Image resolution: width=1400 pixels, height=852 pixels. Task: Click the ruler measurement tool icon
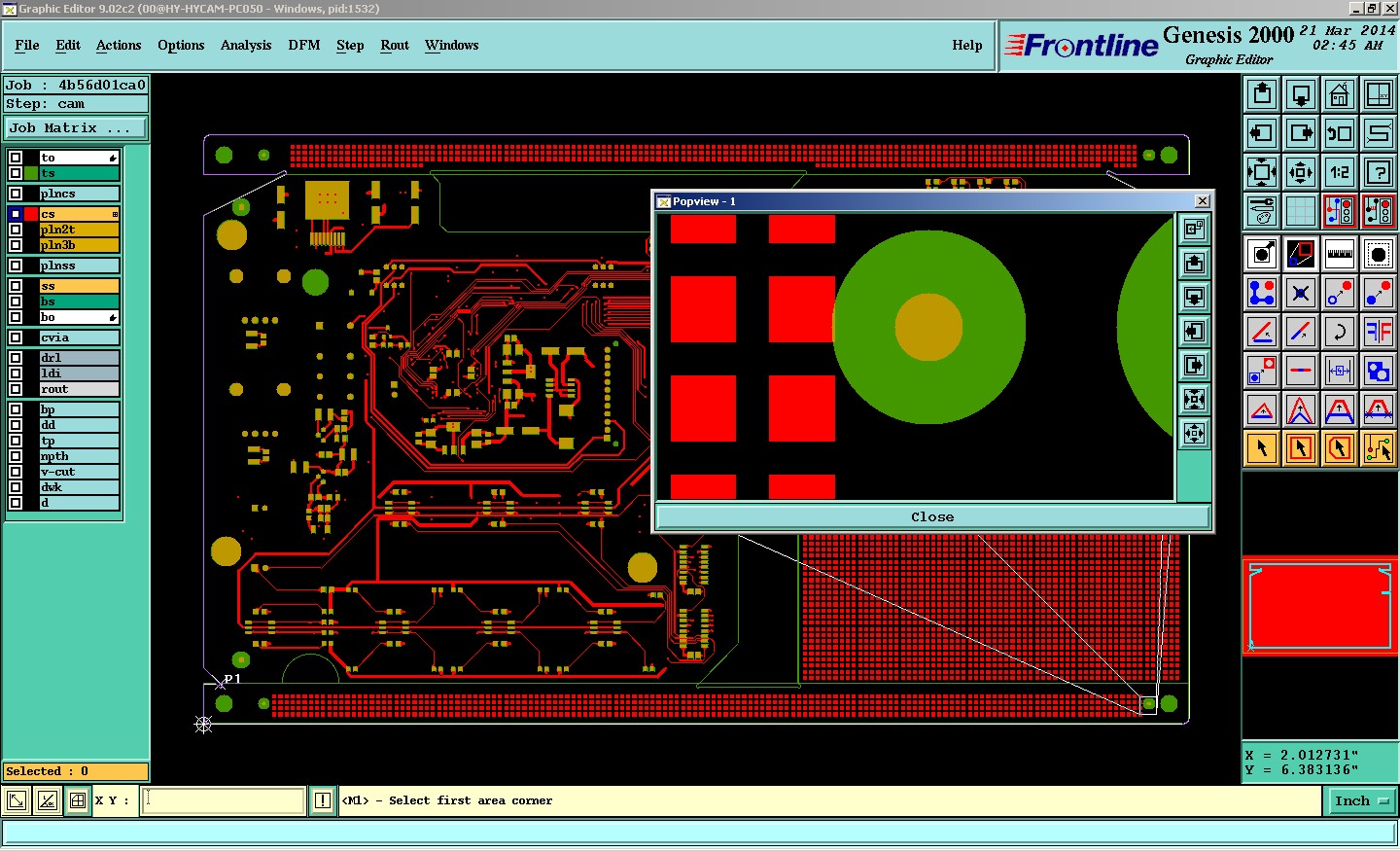point(1339,255)
